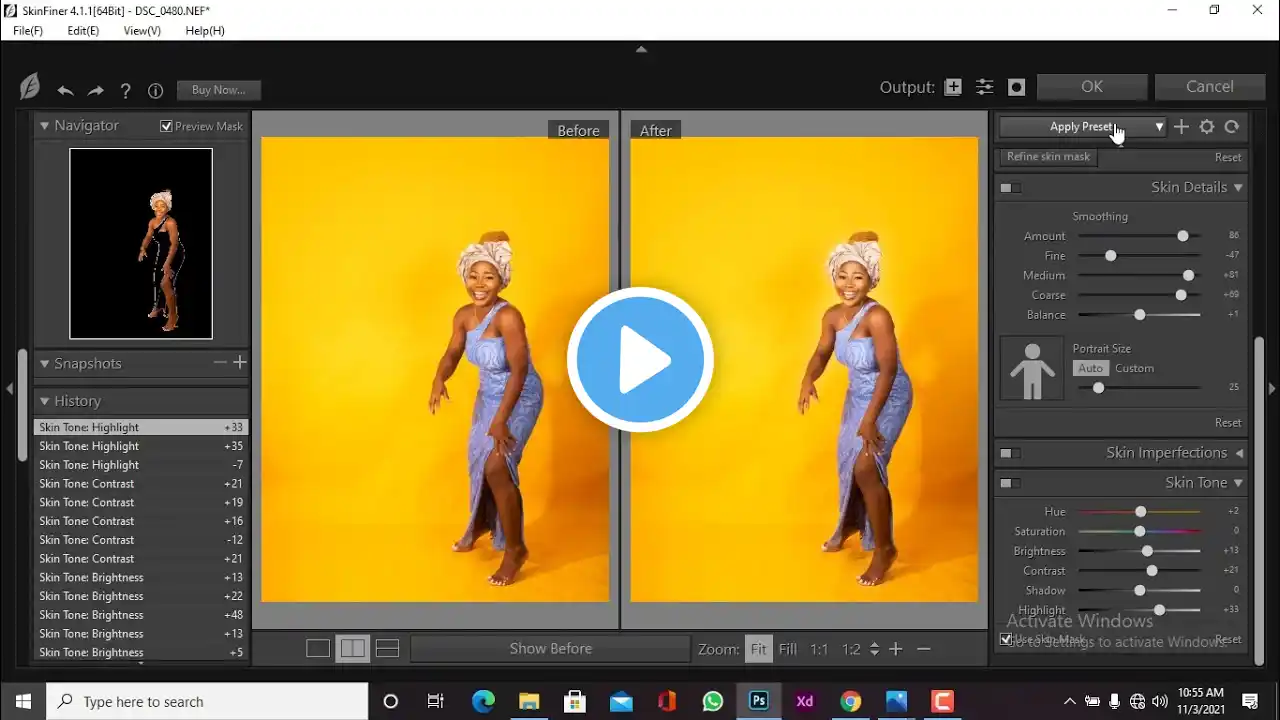
Task: Select Auto portrait size
Action: (1091, 368)
